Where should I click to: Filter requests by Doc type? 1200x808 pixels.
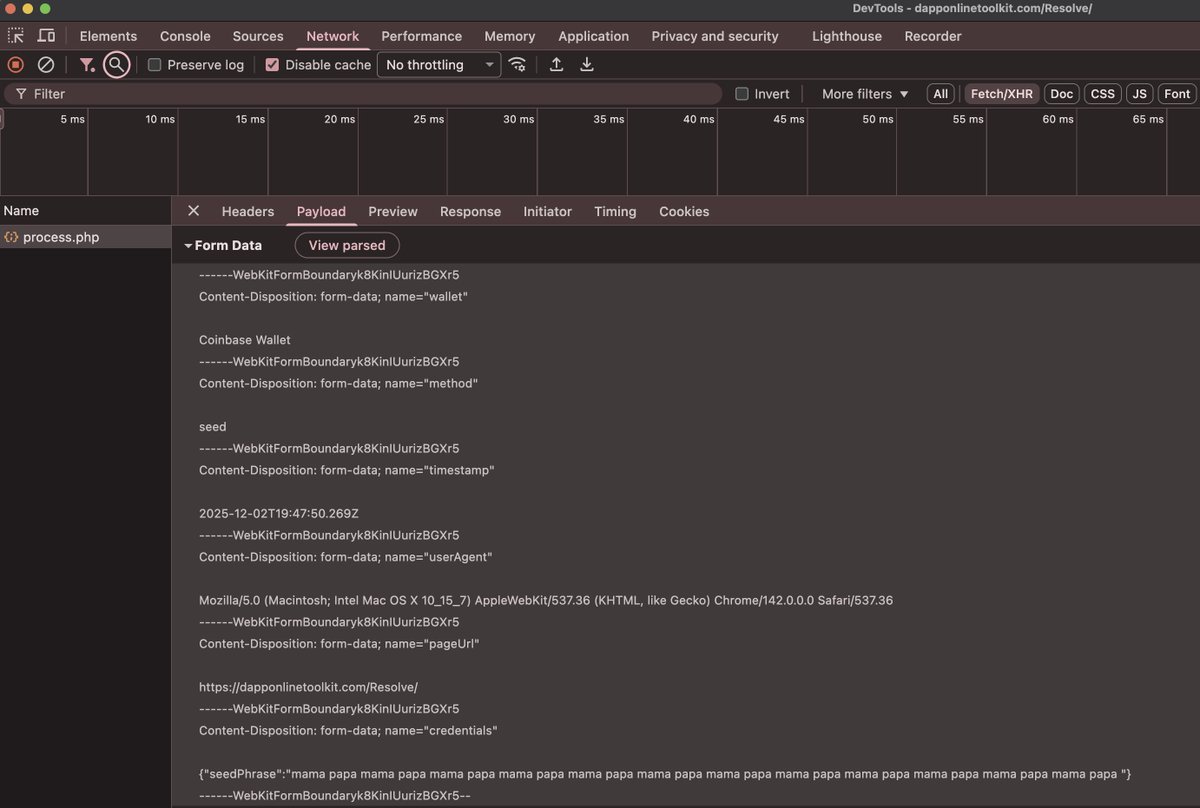[x=1062, y=94]
